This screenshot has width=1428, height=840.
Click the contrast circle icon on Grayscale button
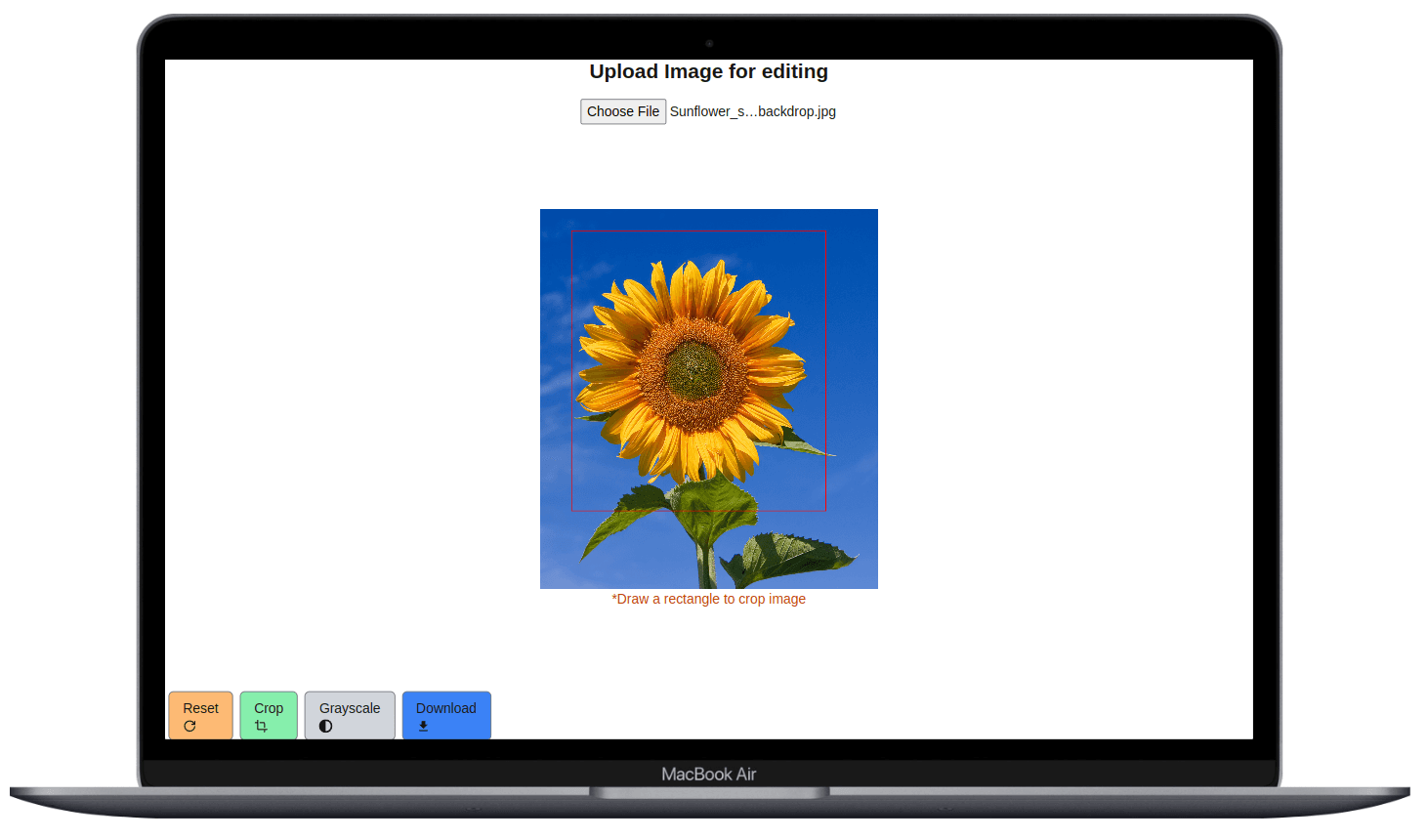click(324, 726)
